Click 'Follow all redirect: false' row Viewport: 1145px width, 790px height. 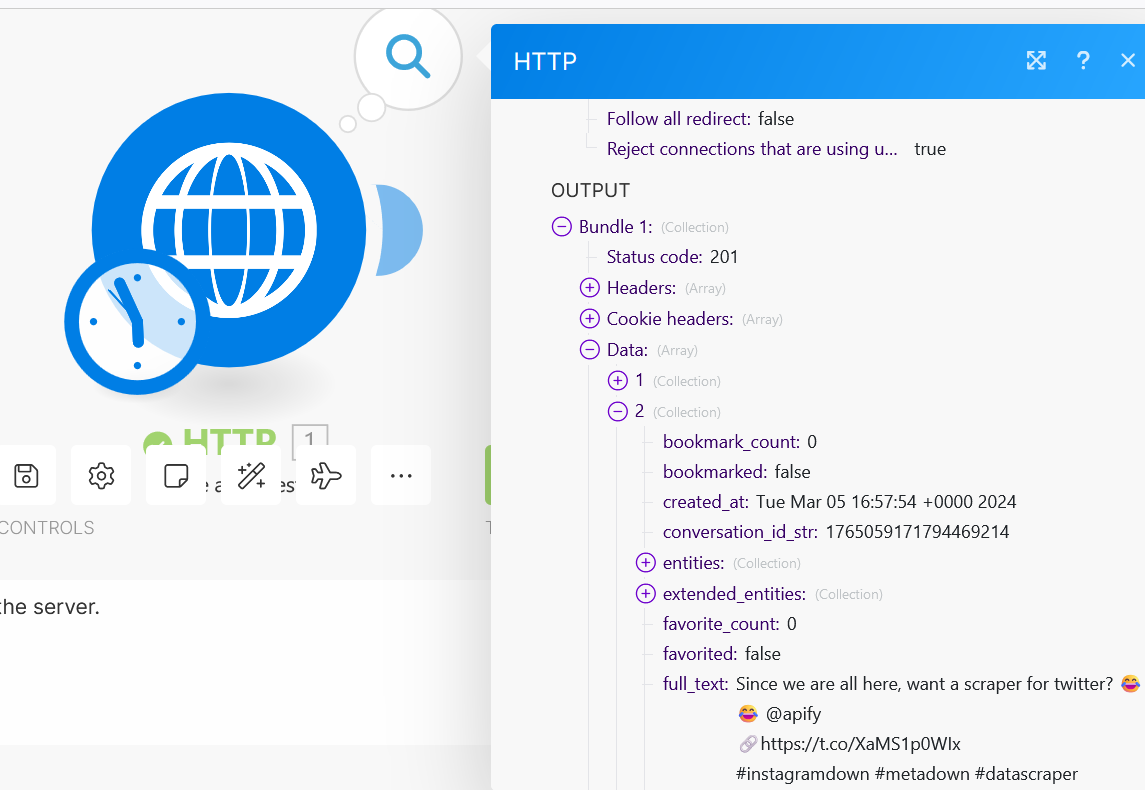tap(700, 119)
